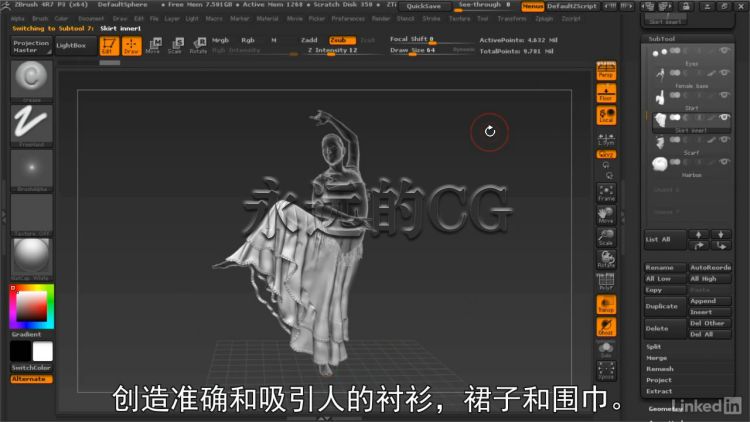Expand the Merge section
Viewport: 750px width, 422px height.
pos(657,358)
